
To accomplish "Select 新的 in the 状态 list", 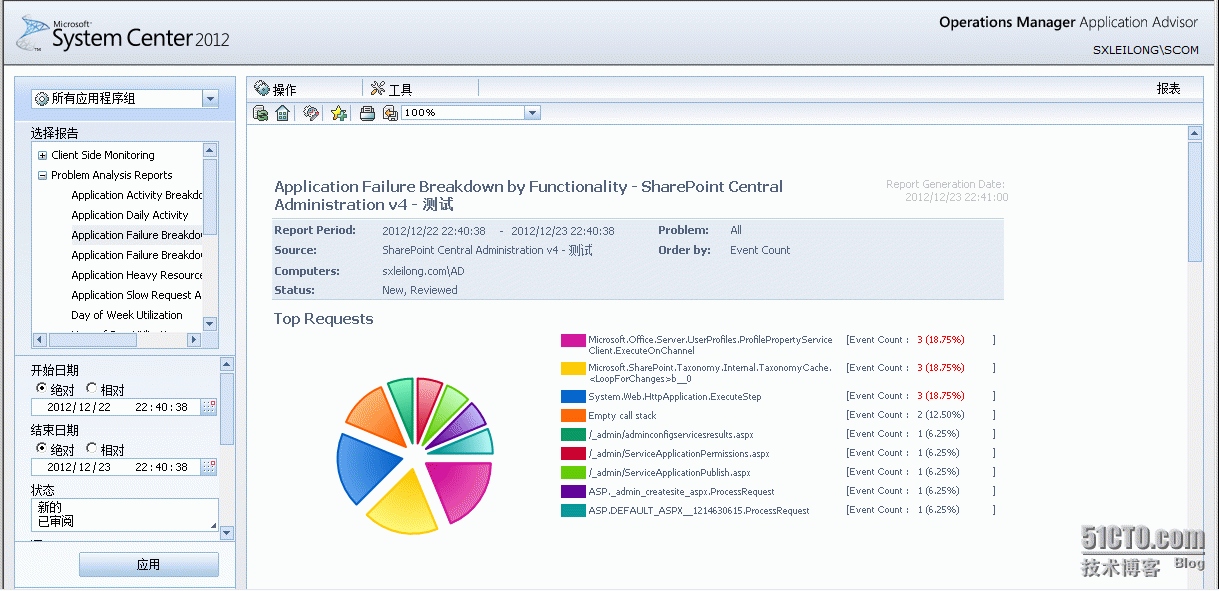I will point(50,507).
